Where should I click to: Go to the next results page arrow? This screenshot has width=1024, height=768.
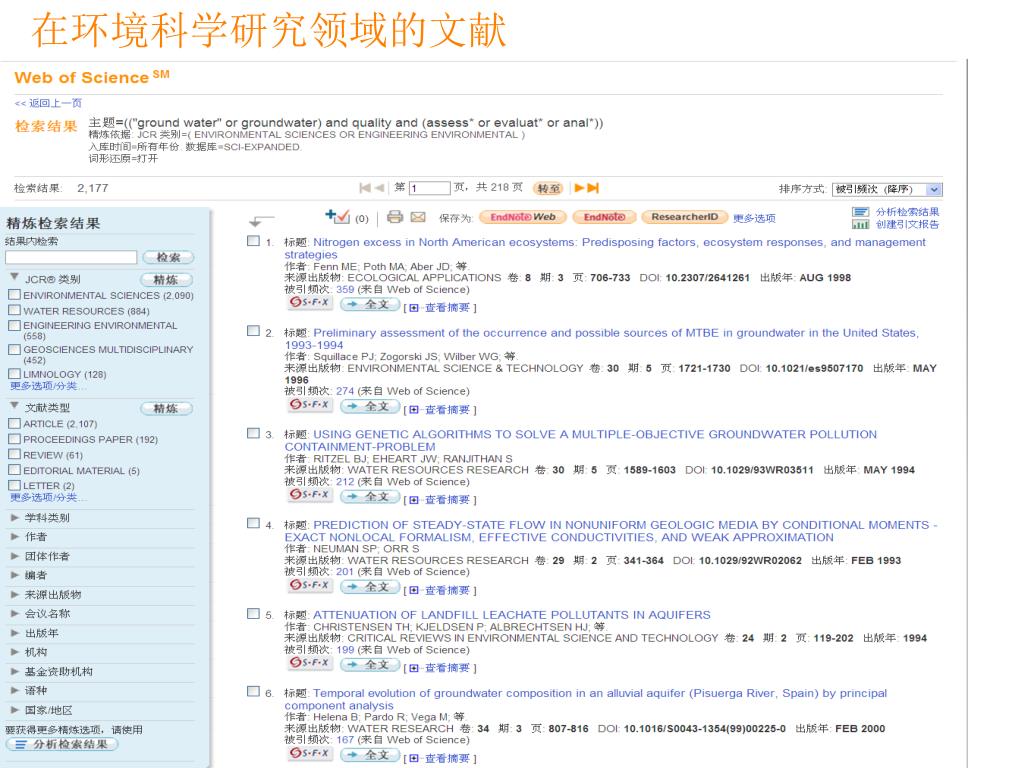tap(579, 188)
